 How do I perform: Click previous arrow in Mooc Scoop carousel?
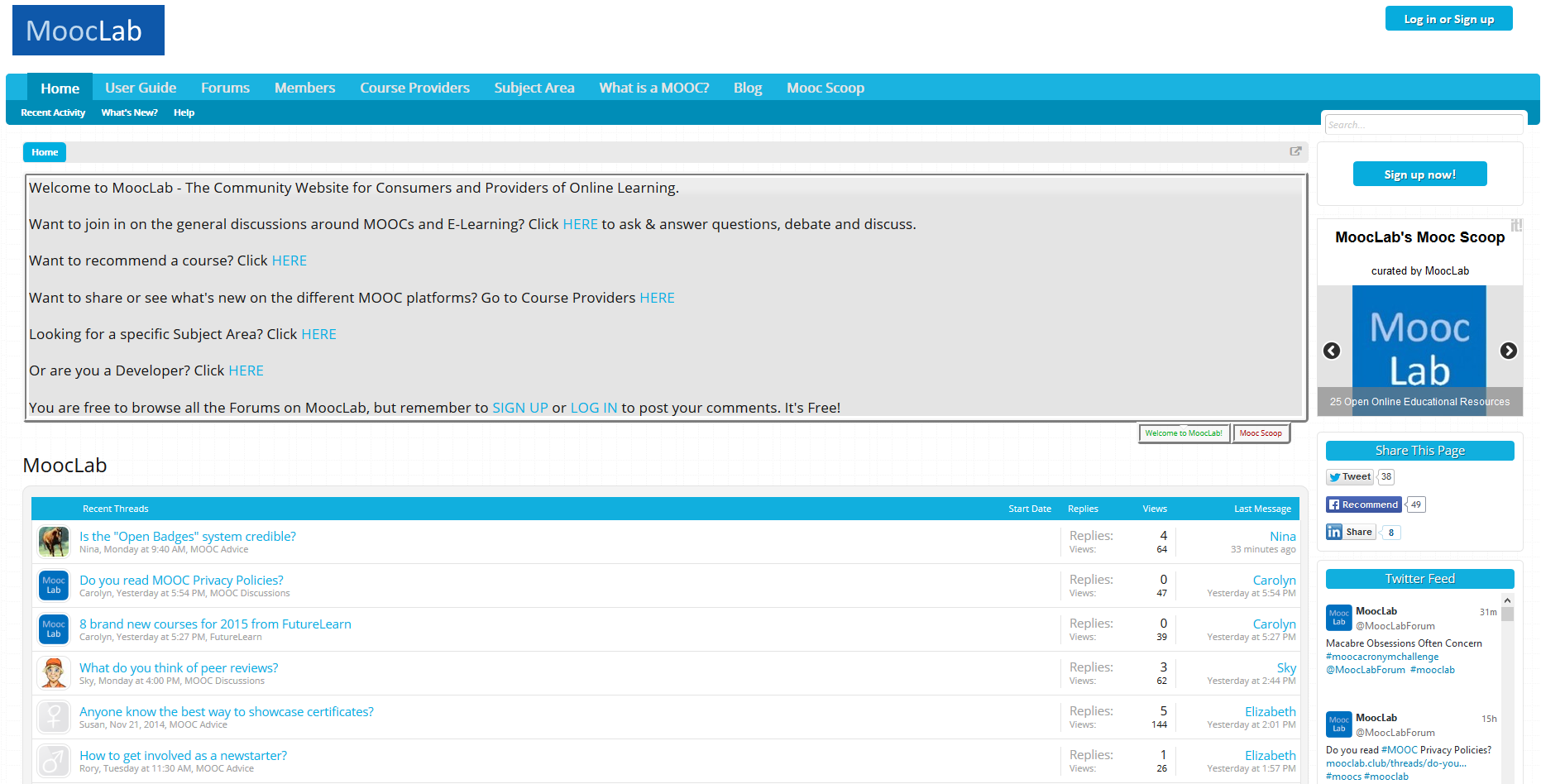[x=1332, y=351]
